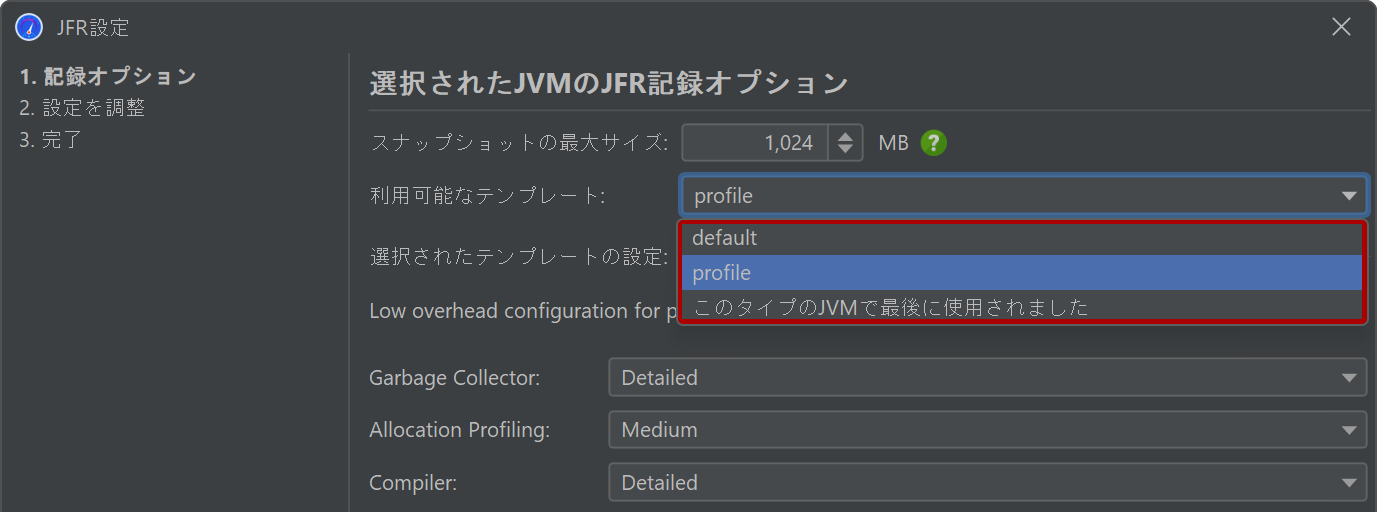Select step 1. 記録オプション
Viewport: 1377px width, 512px height.
108,76
